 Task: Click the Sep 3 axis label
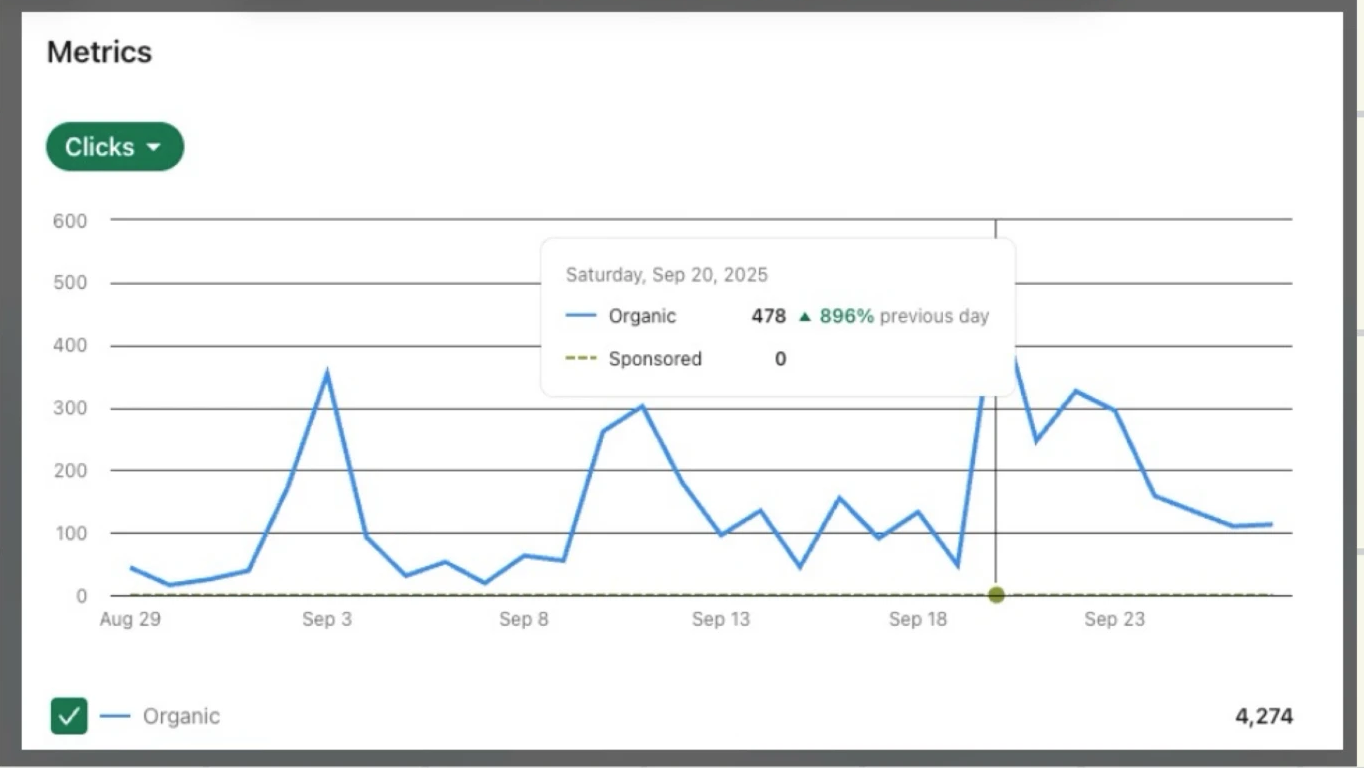[x=327, y=619]
